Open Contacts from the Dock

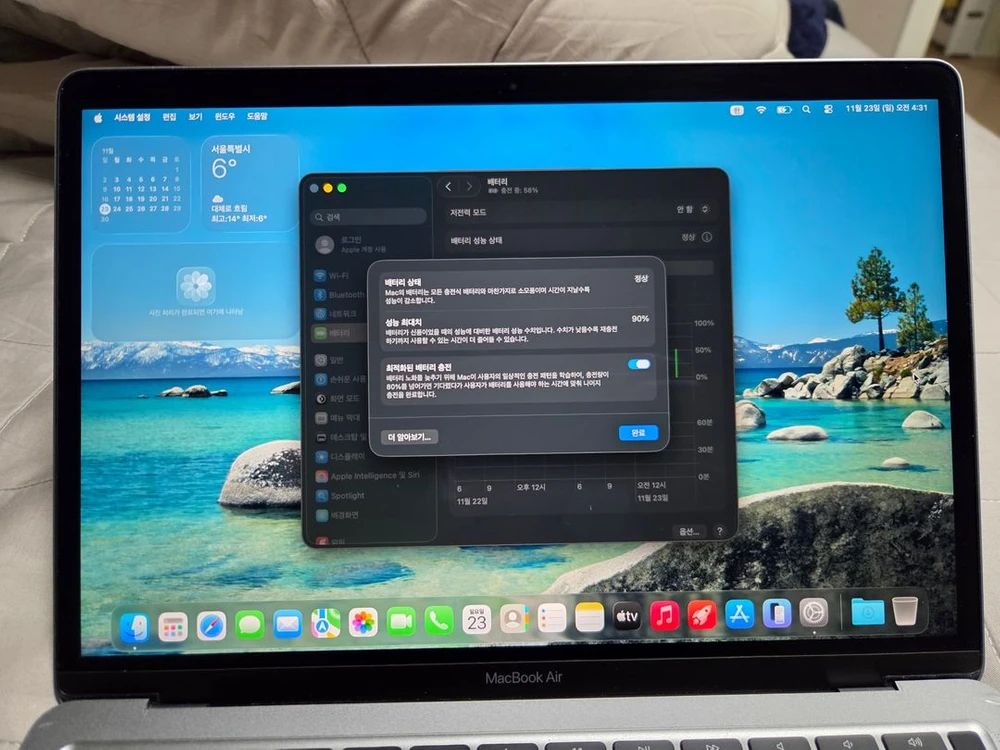(514, 619)
